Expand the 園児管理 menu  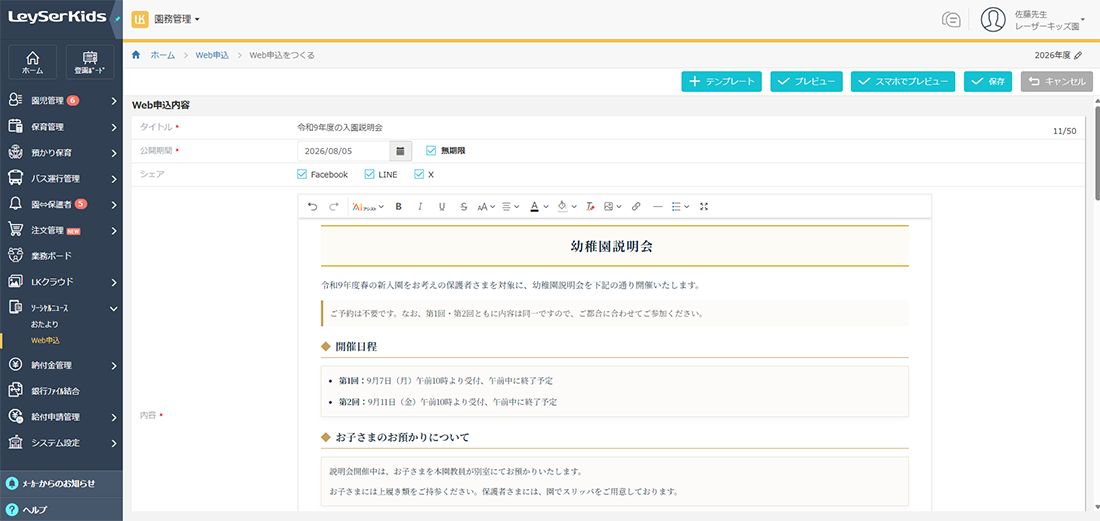point(61,101)
